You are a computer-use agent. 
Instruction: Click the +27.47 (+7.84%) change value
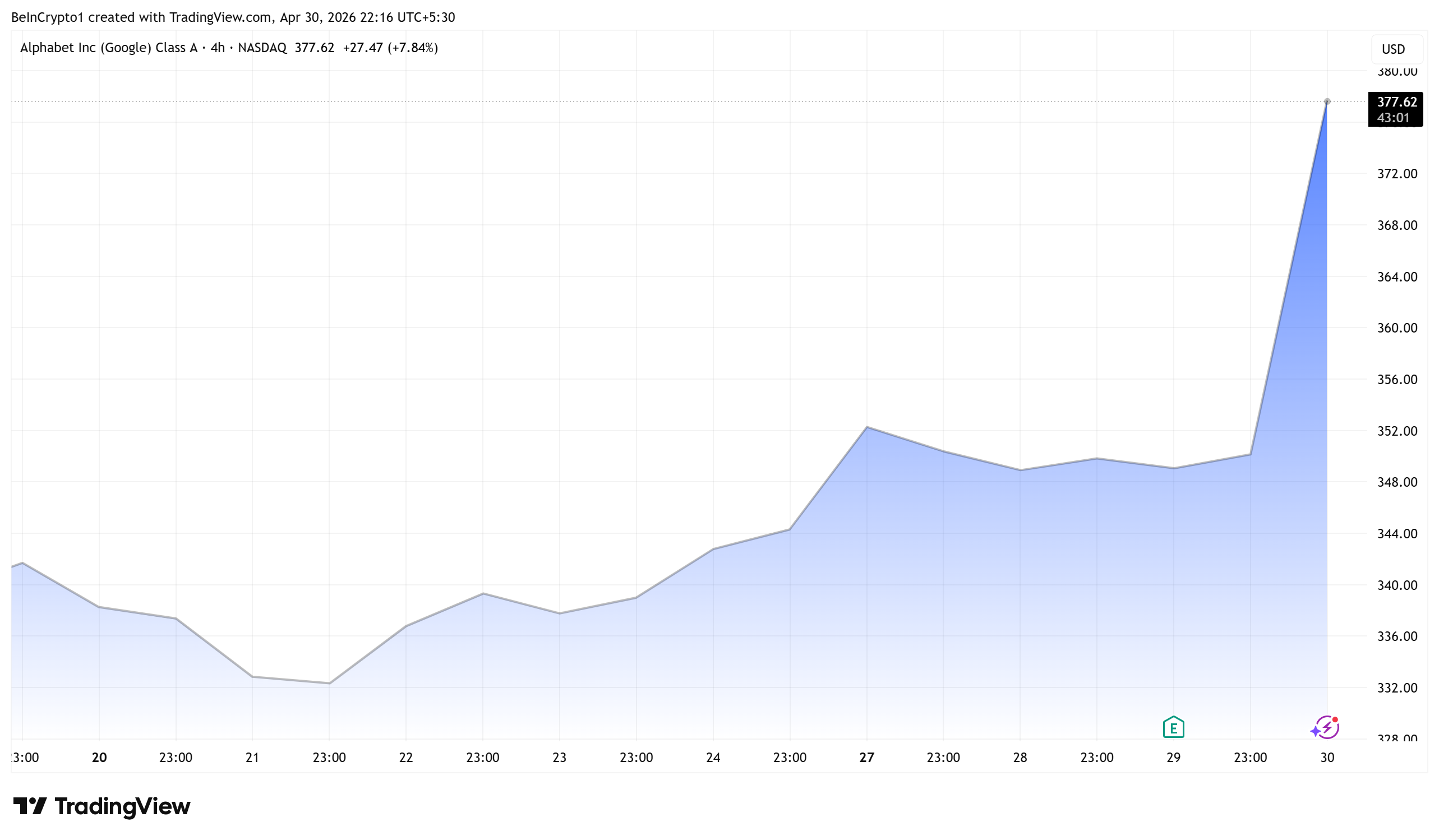(x=390, y=48)
